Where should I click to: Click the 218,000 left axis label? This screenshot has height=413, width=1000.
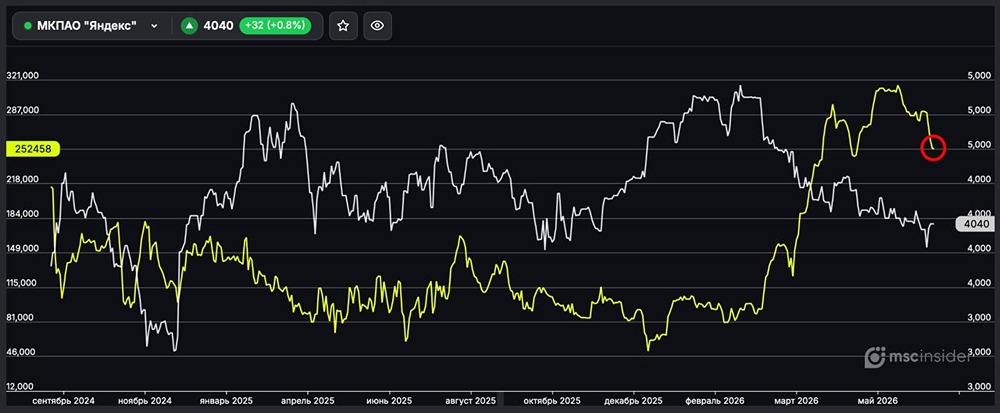tap(23, 180)
